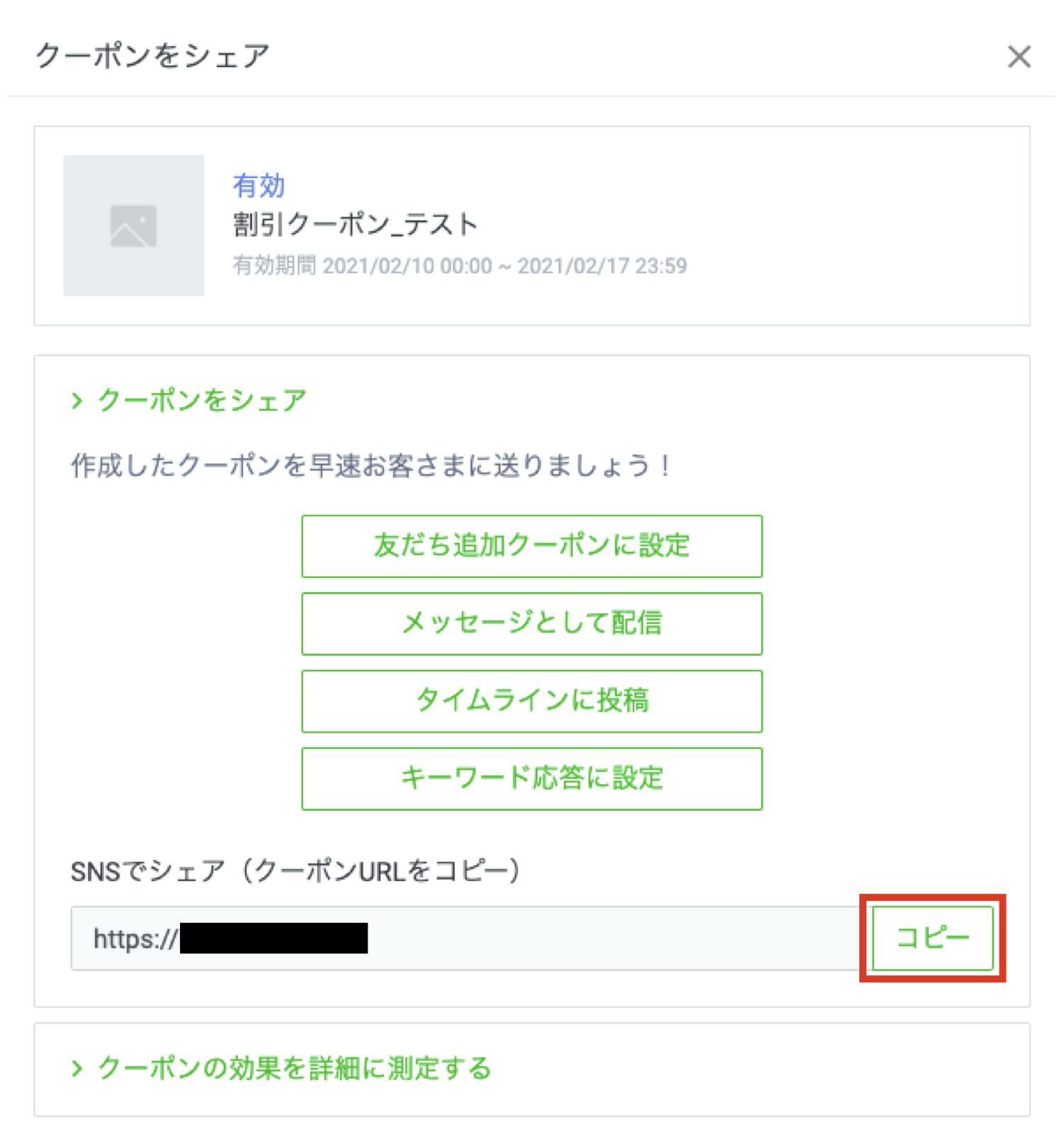
Task: Click the green クーポンをシェア section heading
Action: coord(202,400)
